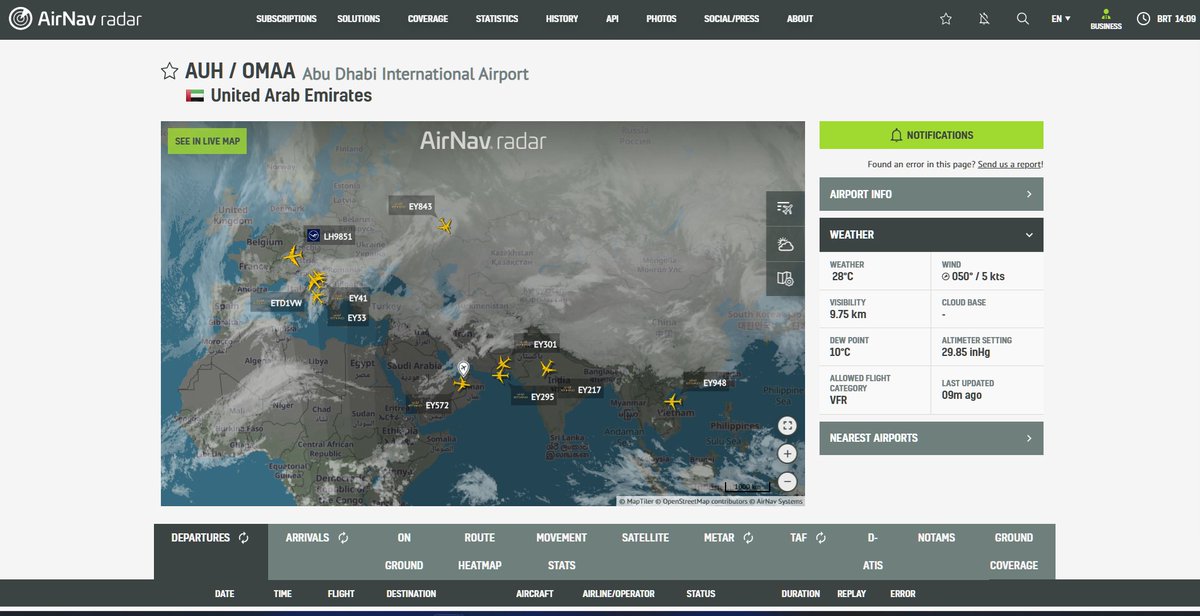Expand the Nearest Airports panel

[x=931, y=438]
